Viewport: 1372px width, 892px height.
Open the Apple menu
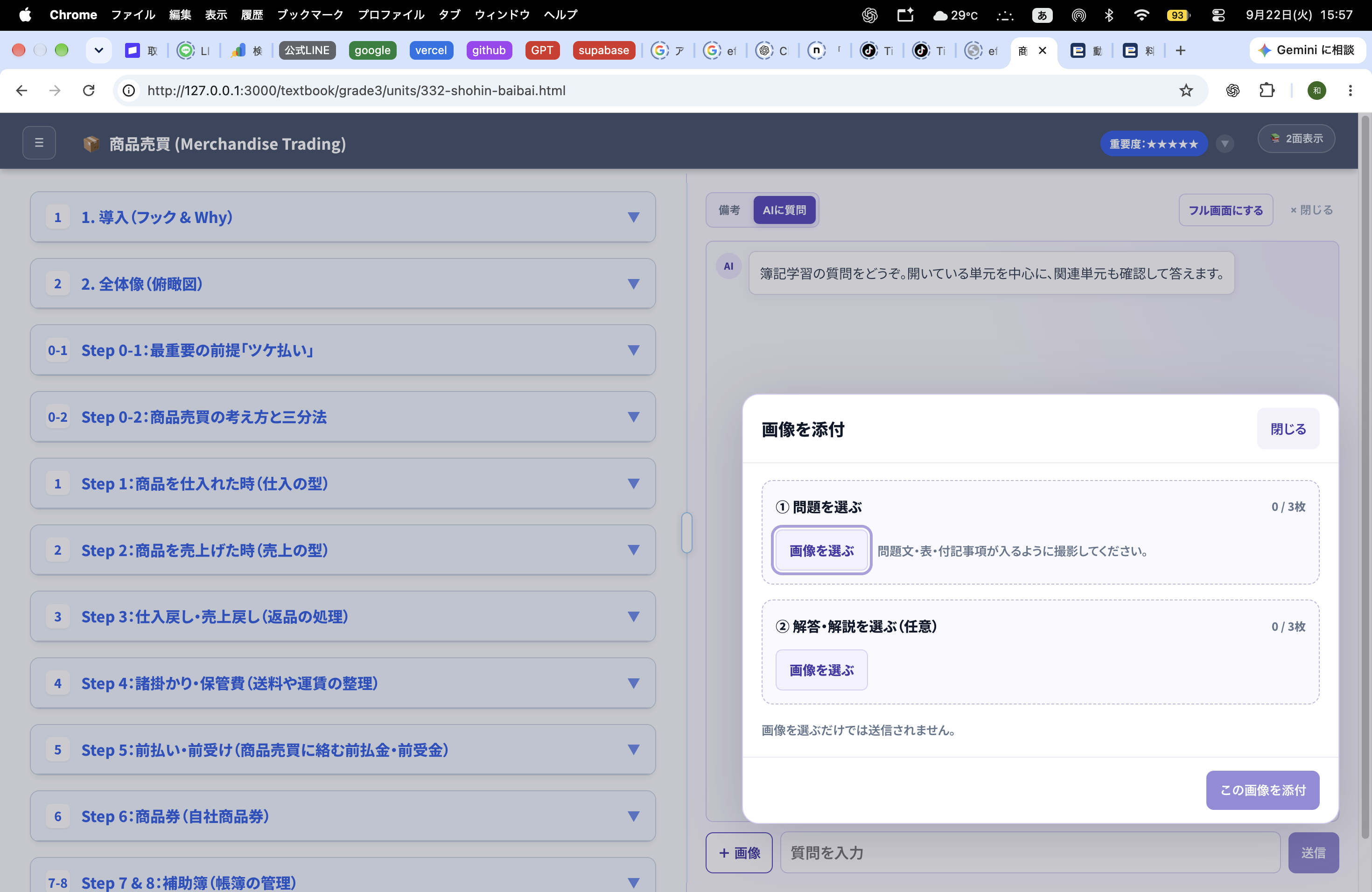pyautogui.click(x=25, y=15)
